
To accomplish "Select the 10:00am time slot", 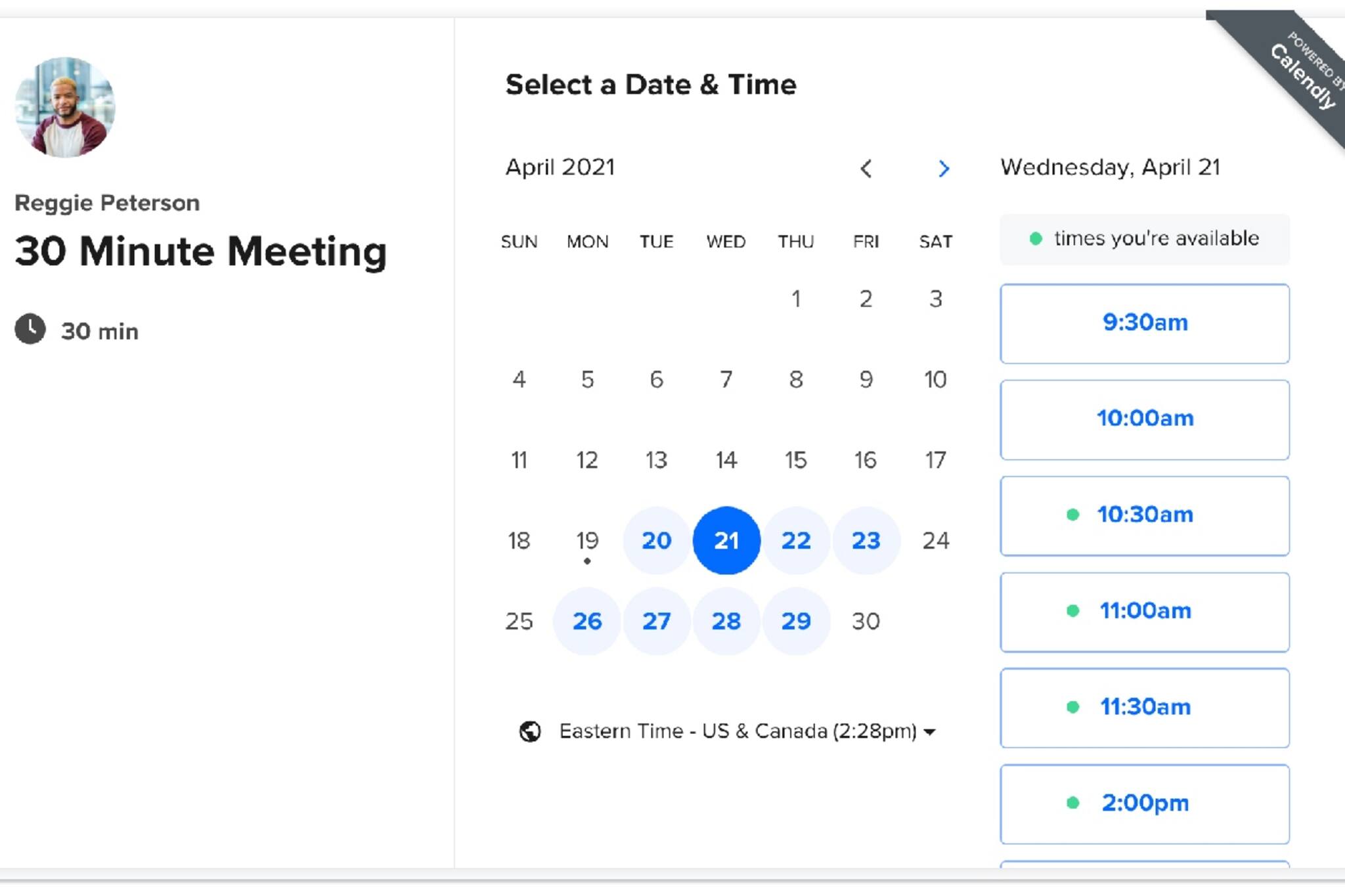I will pos(1144,419).
